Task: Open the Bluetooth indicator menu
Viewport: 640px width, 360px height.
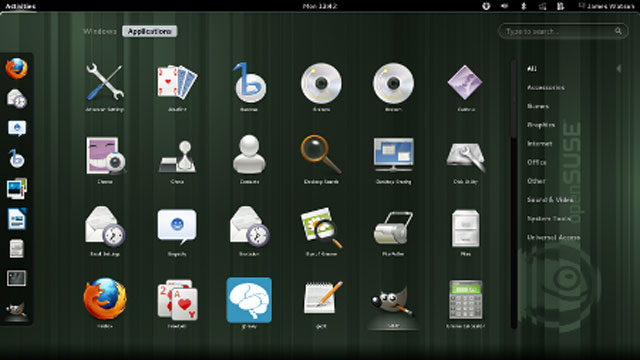Action: (x=524, y=6)
